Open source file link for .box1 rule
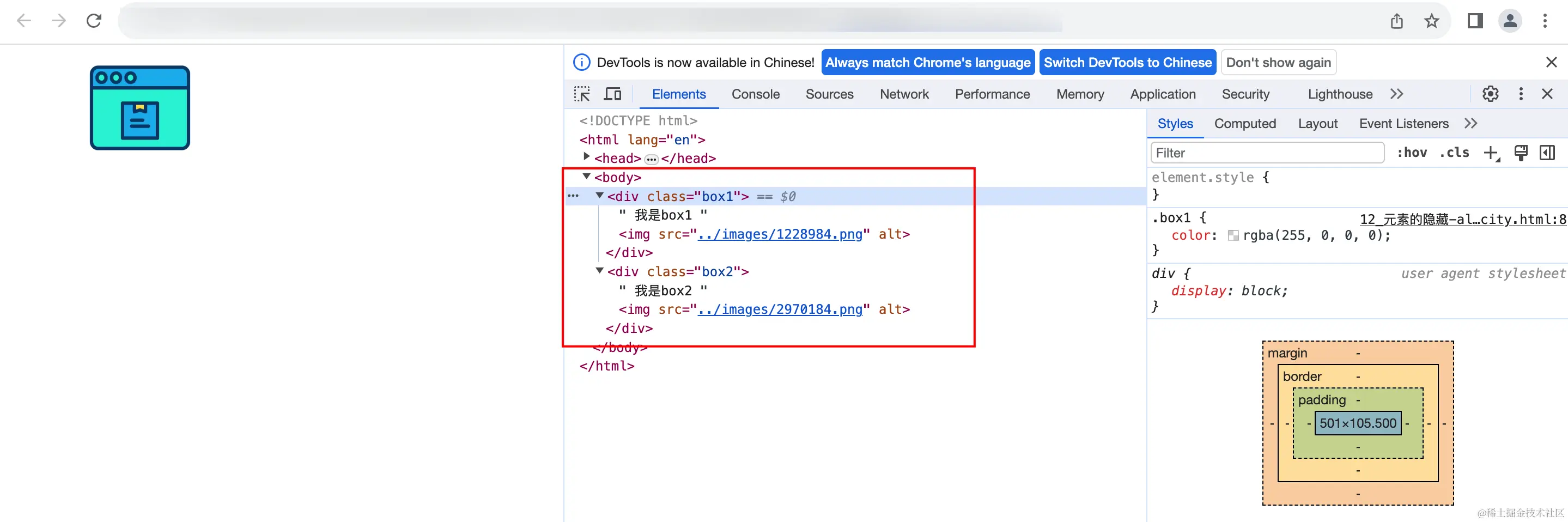 1463,219
